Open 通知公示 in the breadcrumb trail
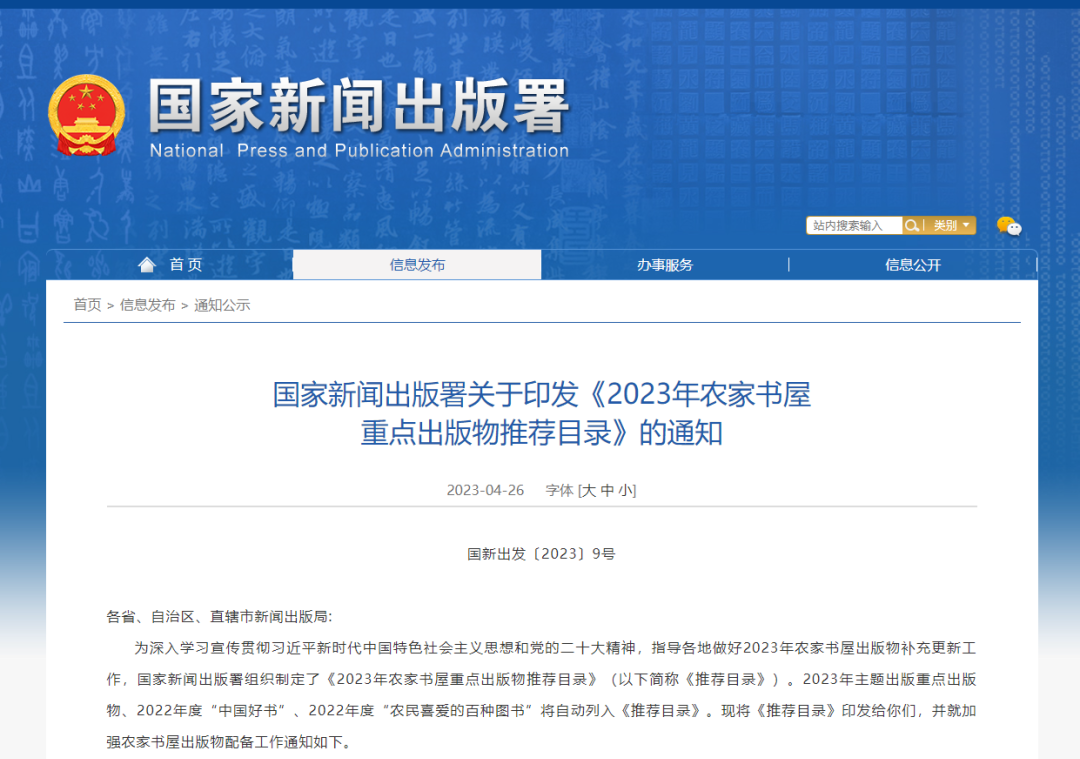1080x759 pixels. tap(222, 304)
